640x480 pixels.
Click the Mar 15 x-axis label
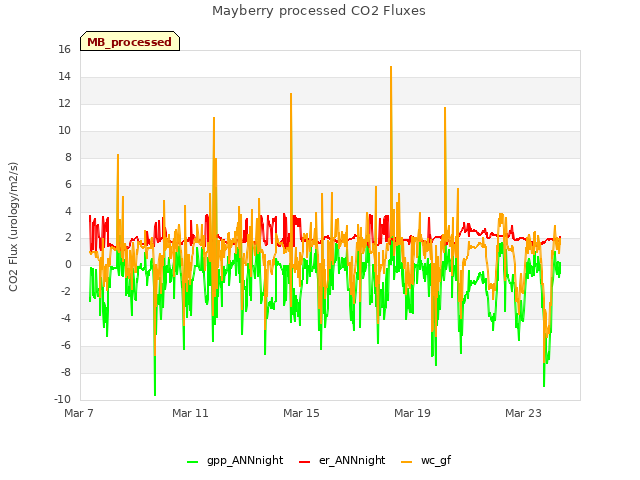pos(301,413)
